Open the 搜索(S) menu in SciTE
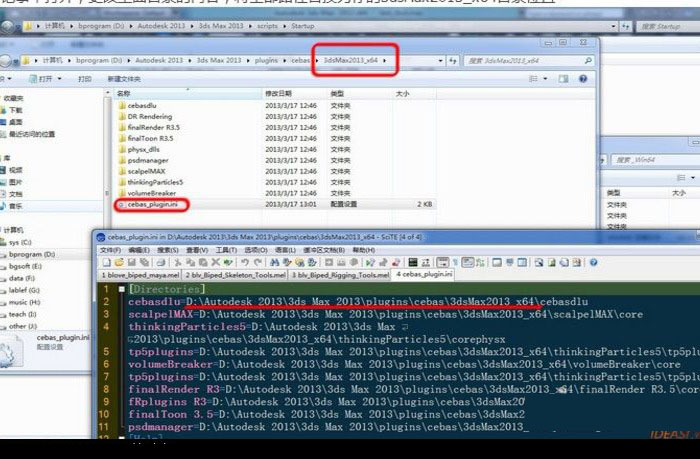The width and height of the screenshot is (700, 459). 168,250
